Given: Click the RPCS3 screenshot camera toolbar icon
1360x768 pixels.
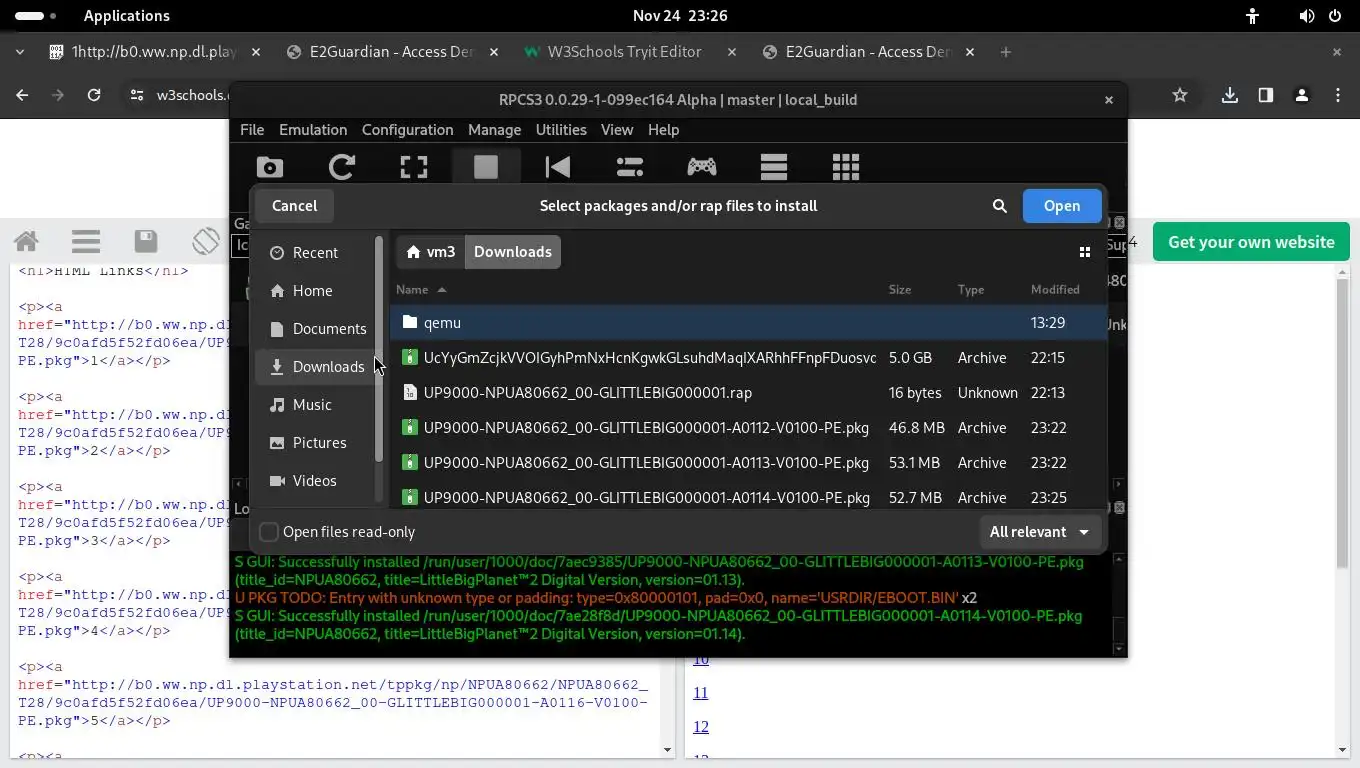Looking at the screenshot, I should [270, 167].
